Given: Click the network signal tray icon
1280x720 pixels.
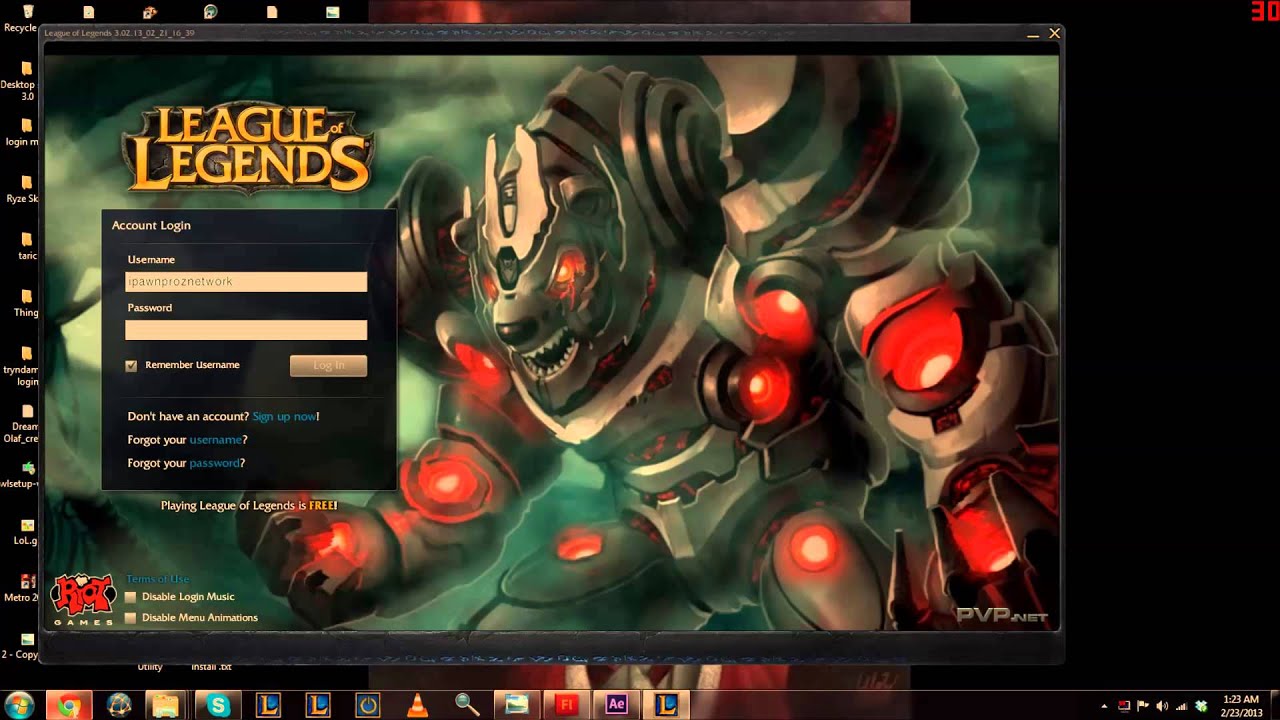Looking at the screenshot, I should 1180,706.
